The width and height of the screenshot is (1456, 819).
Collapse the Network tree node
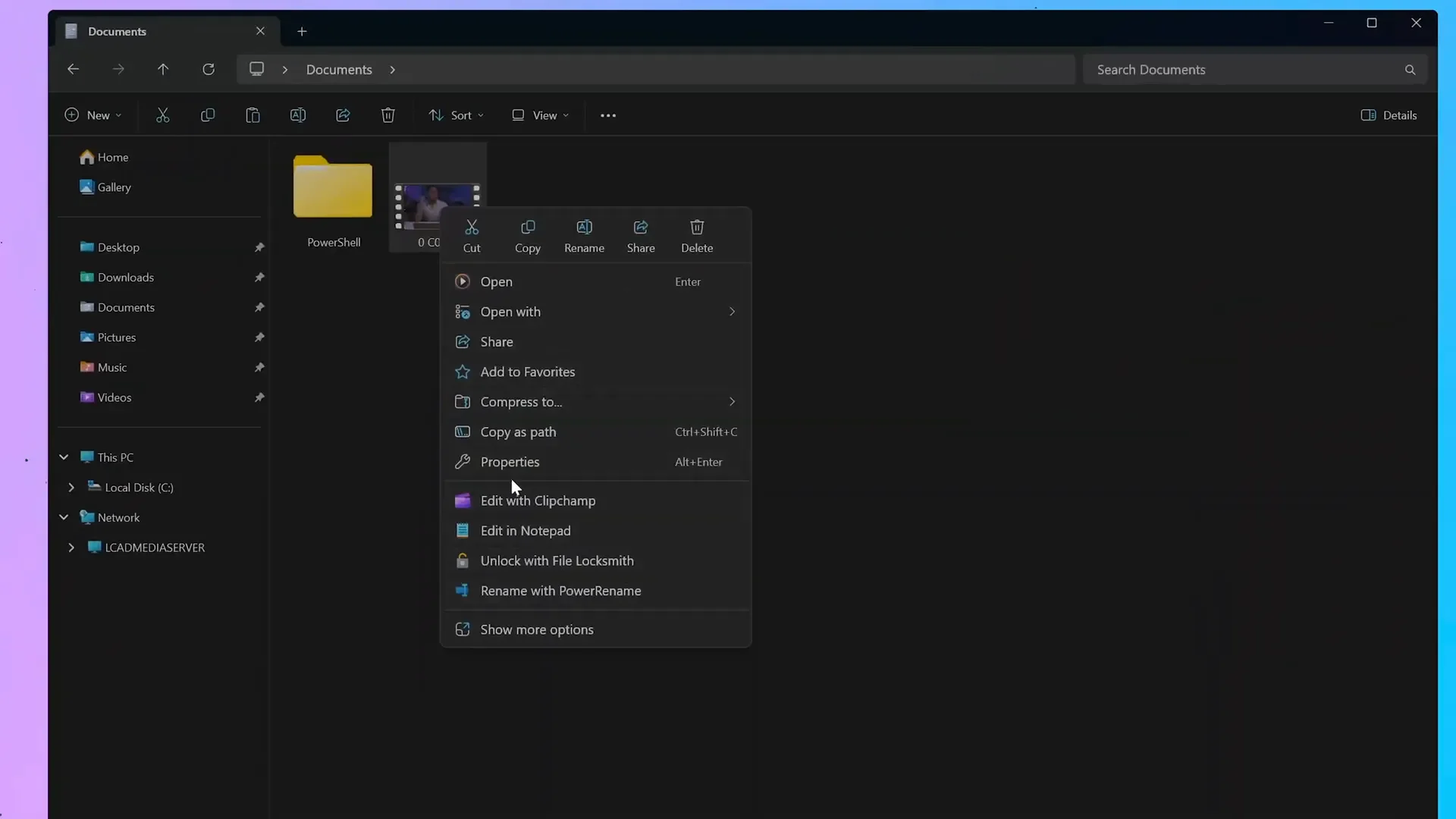point(64,517)
